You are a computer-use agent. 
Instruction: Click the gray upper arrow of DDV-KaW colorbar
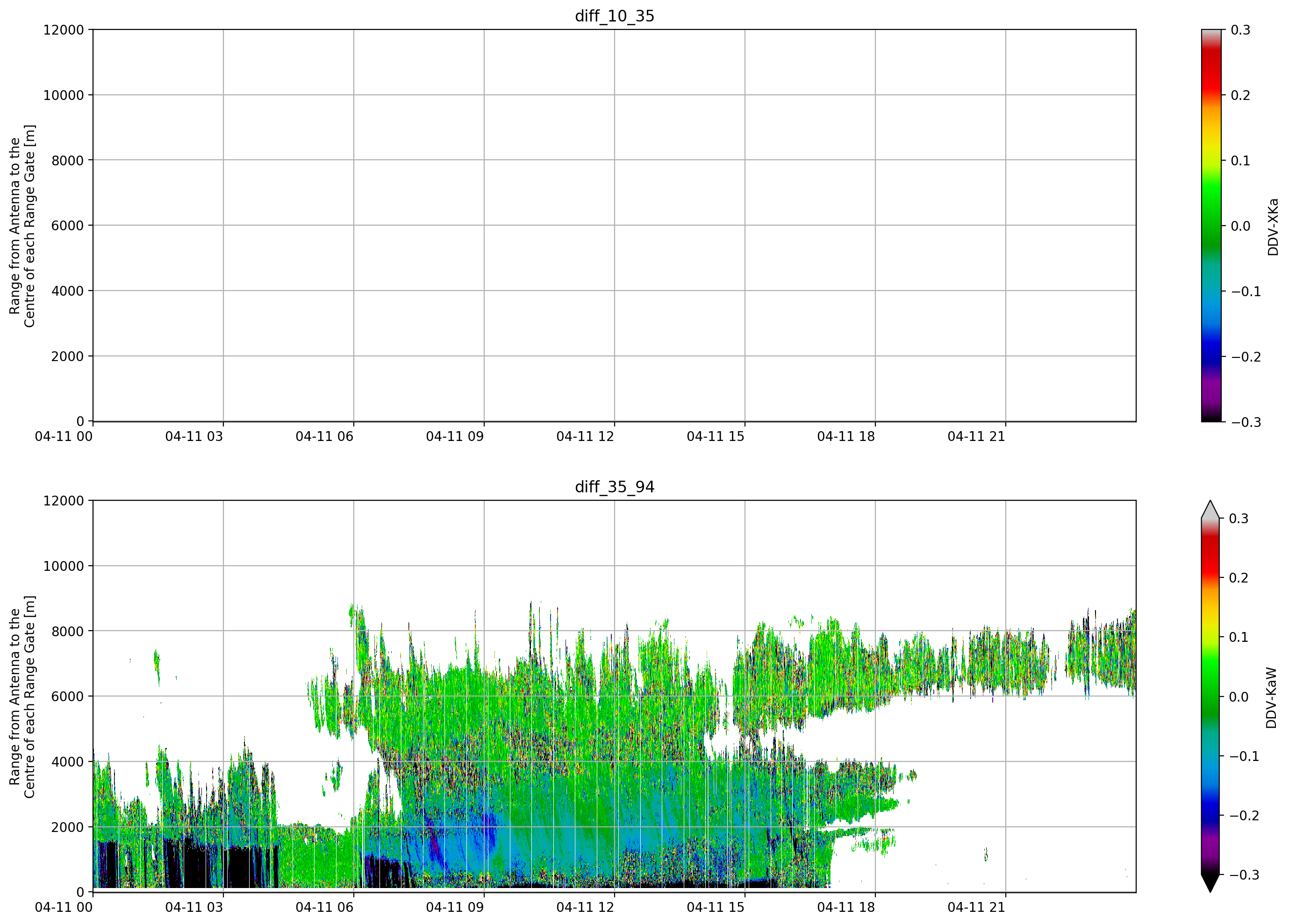(1210, 510)
